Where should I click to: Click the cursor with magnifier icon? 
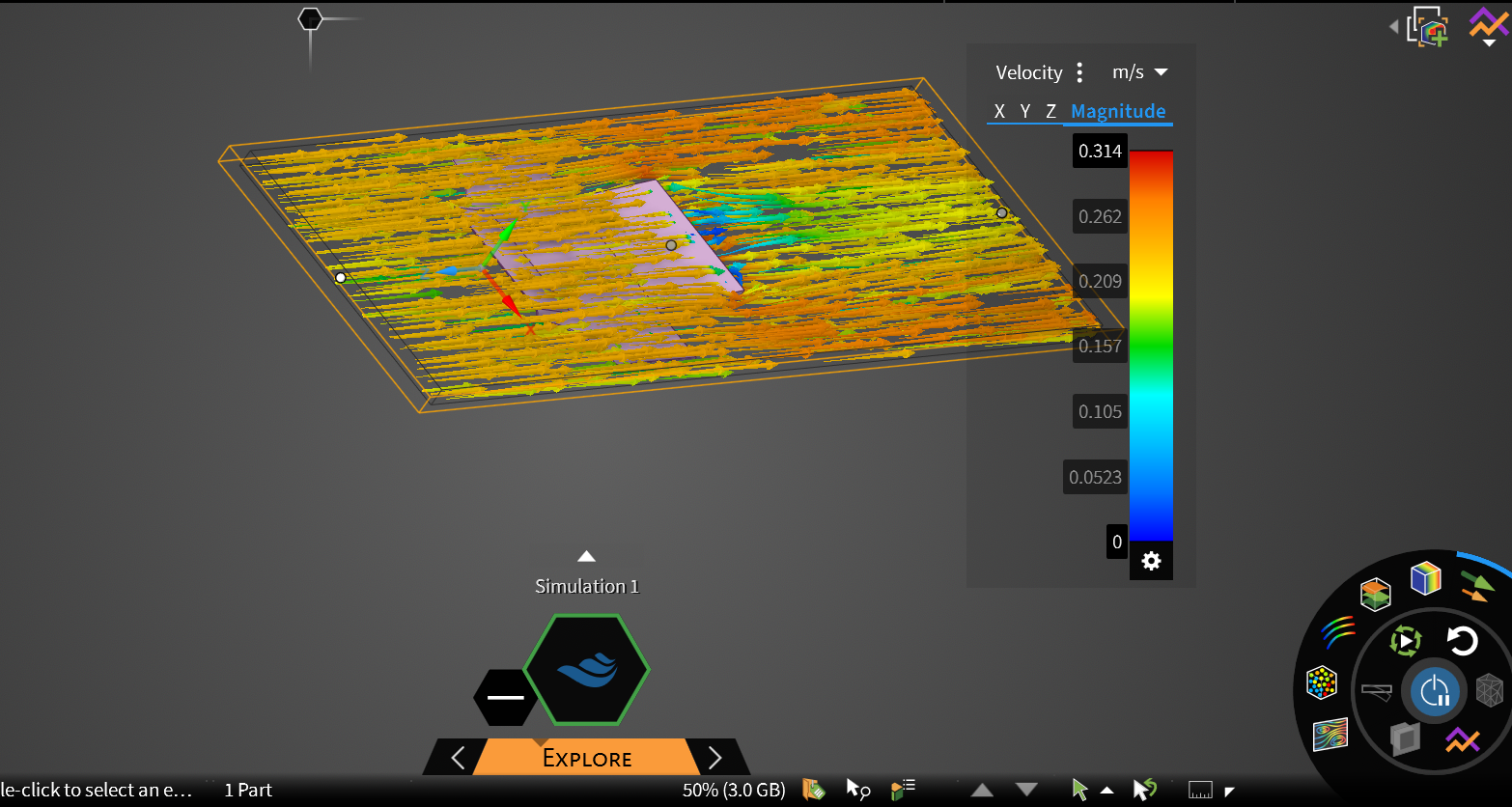[858, 790]
